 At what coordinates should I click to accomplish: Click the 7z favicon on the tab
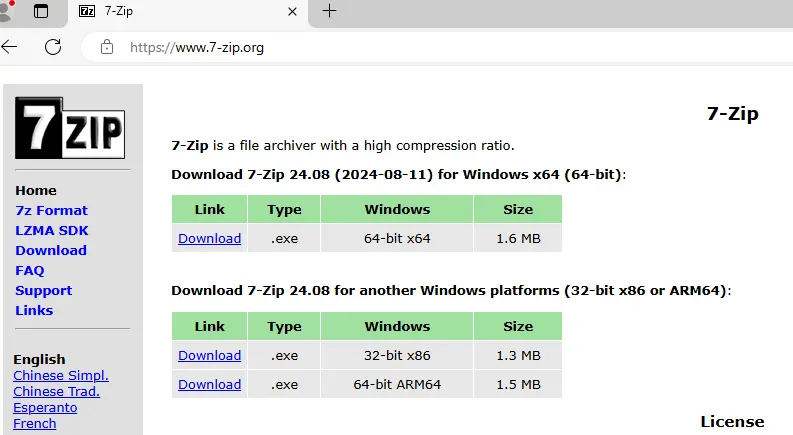tap(87, 11)
